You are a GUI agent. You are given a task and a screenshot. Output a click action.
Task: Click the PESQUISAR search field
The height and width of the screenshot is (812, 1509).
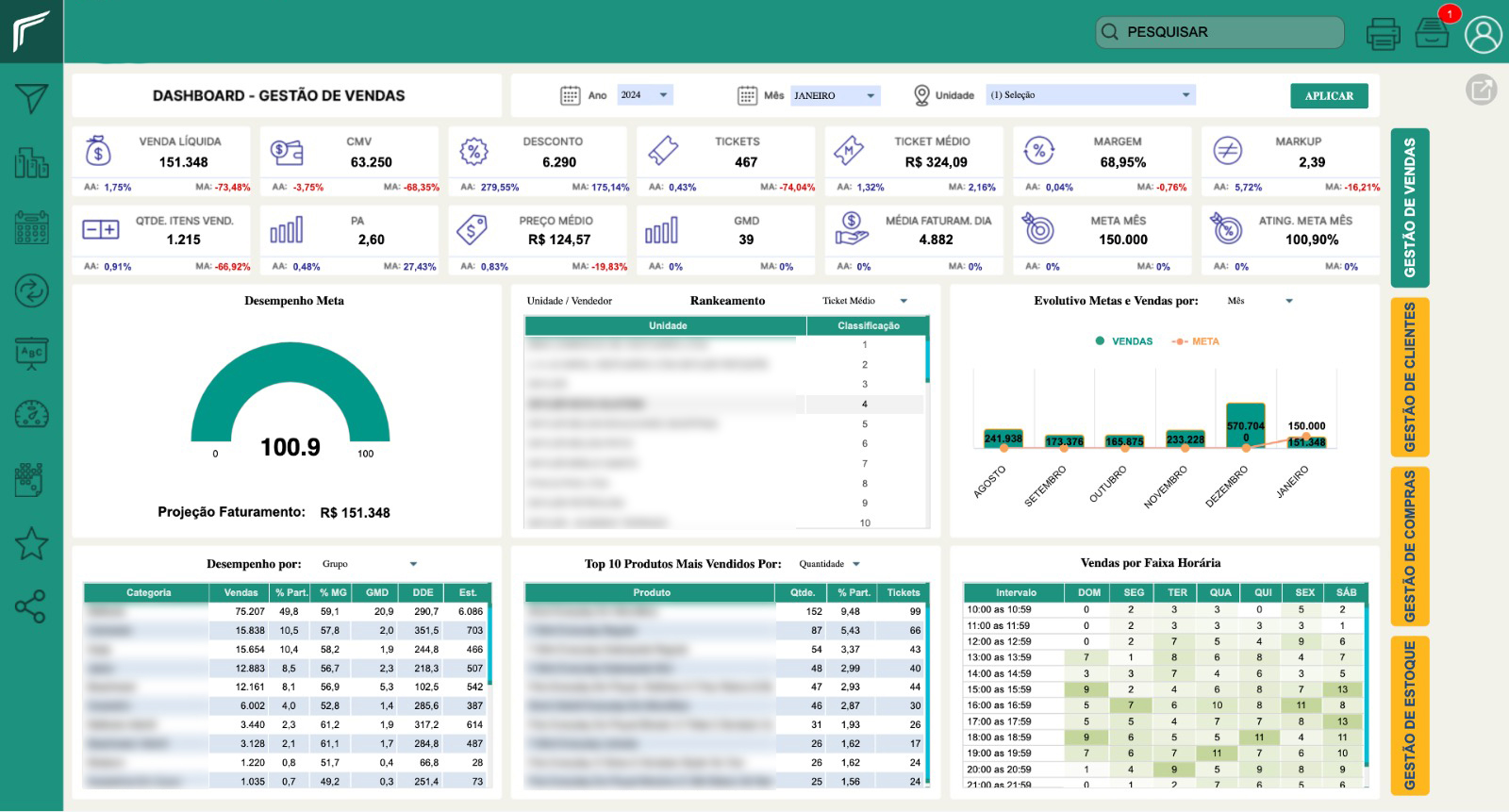[x=1219, y=32]
